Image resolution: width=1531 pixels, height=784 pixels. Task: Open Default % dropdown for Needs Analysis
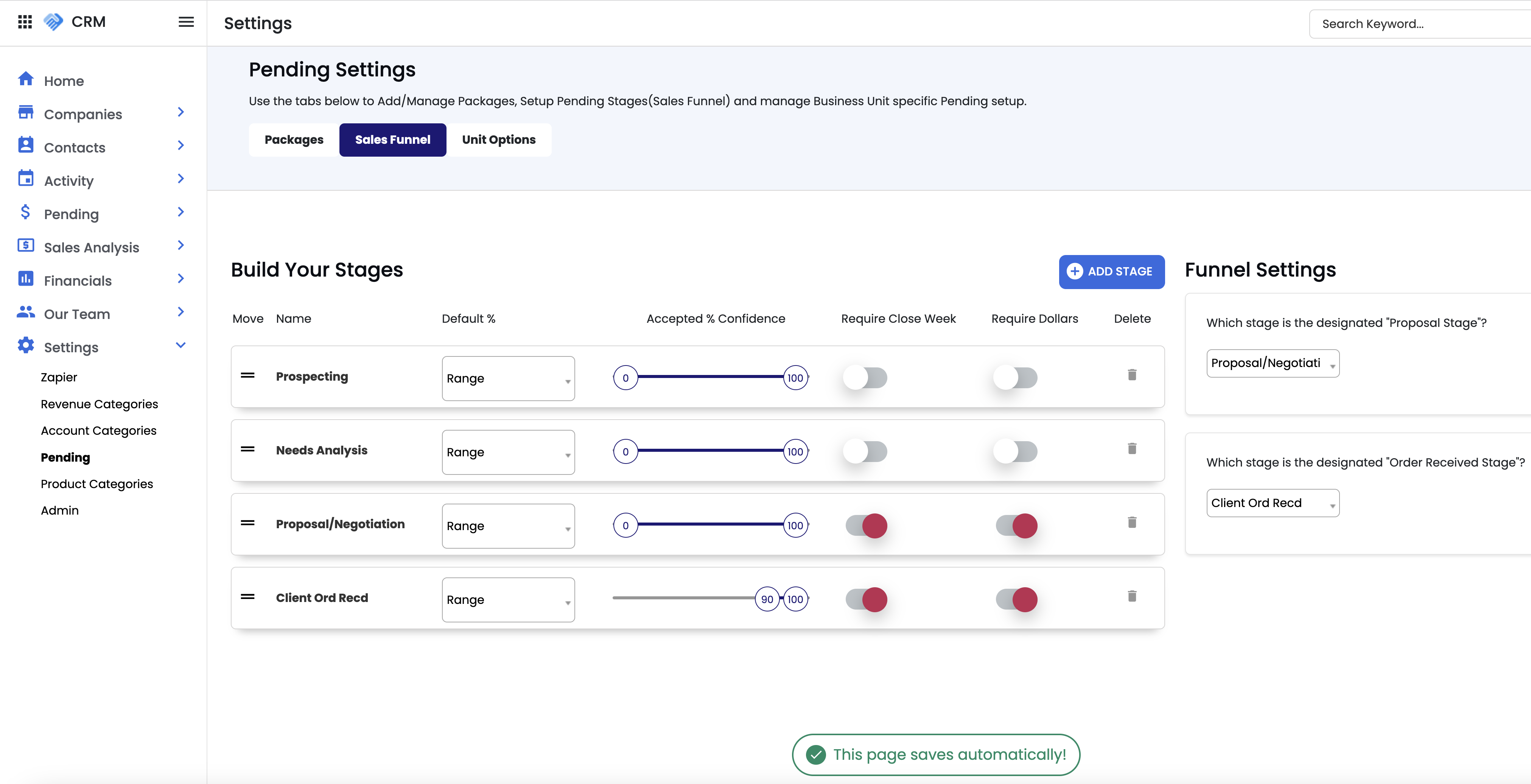(x=508, y=452)
